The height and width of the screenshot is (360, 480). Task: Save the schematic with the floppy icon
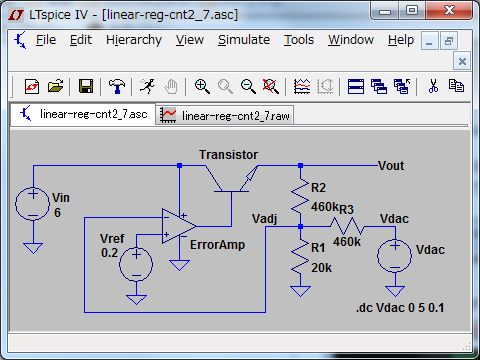[x=86, y=86]
